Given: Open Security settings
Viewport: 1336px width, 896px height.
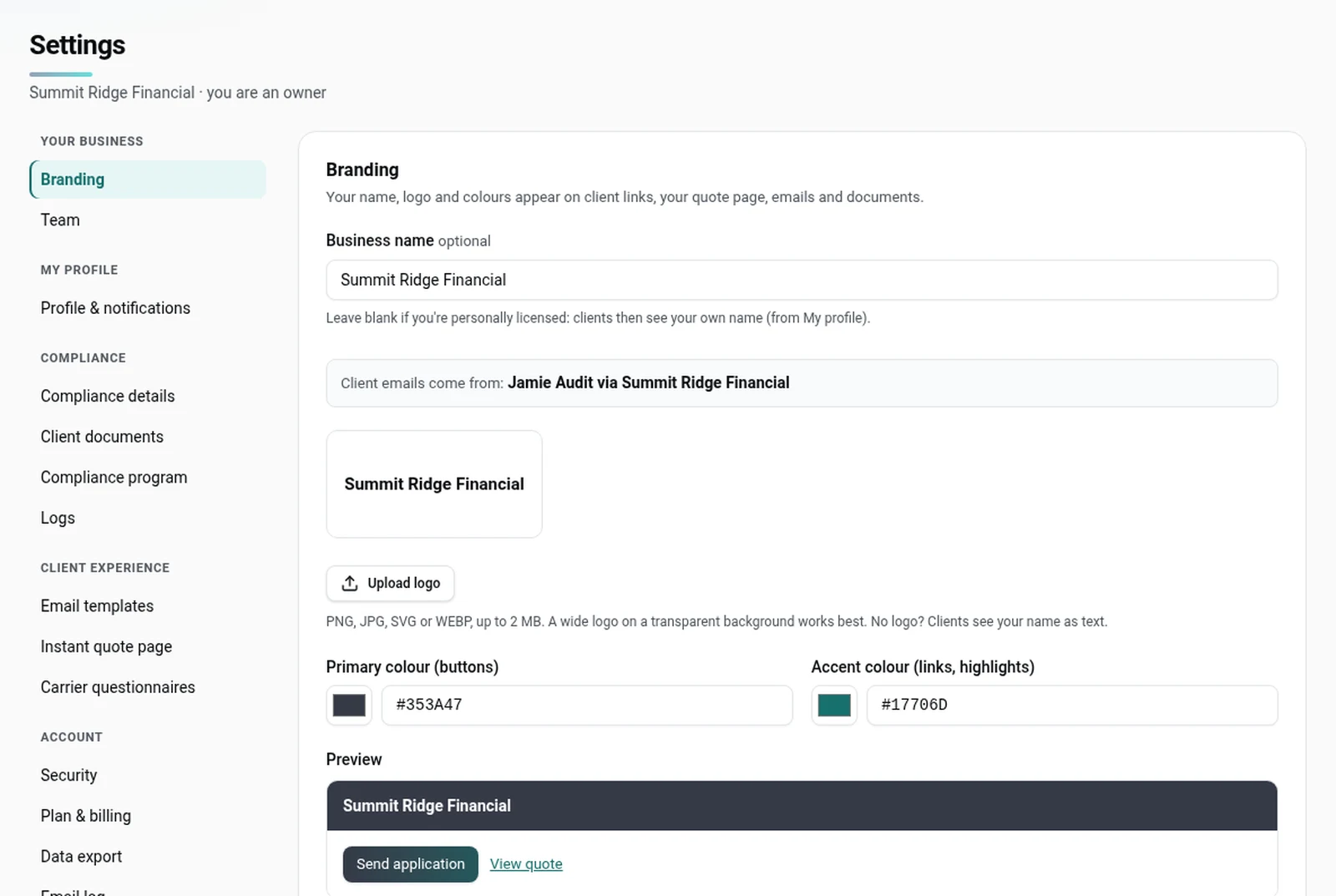Looking at the screenshot, I should (148, 775).
